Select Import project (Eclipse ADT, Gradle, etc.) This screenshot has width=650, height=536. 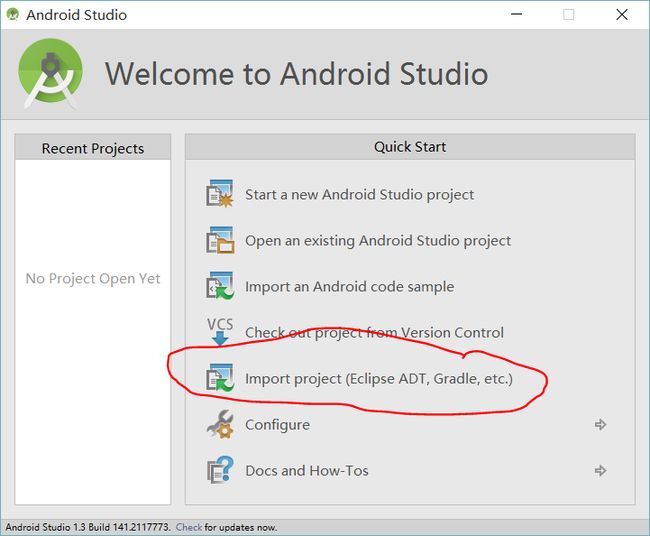point(379,378)
